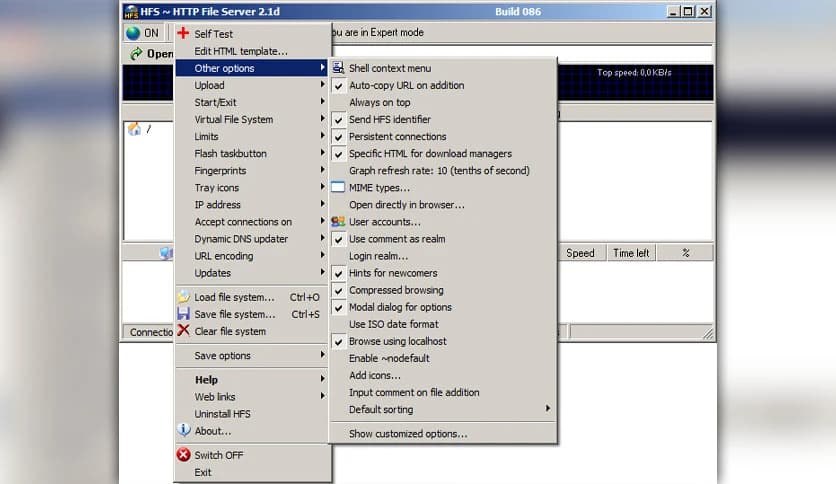Click the Shell context menu icon
The width and height of the screenshot is (836, 484).
338,68
